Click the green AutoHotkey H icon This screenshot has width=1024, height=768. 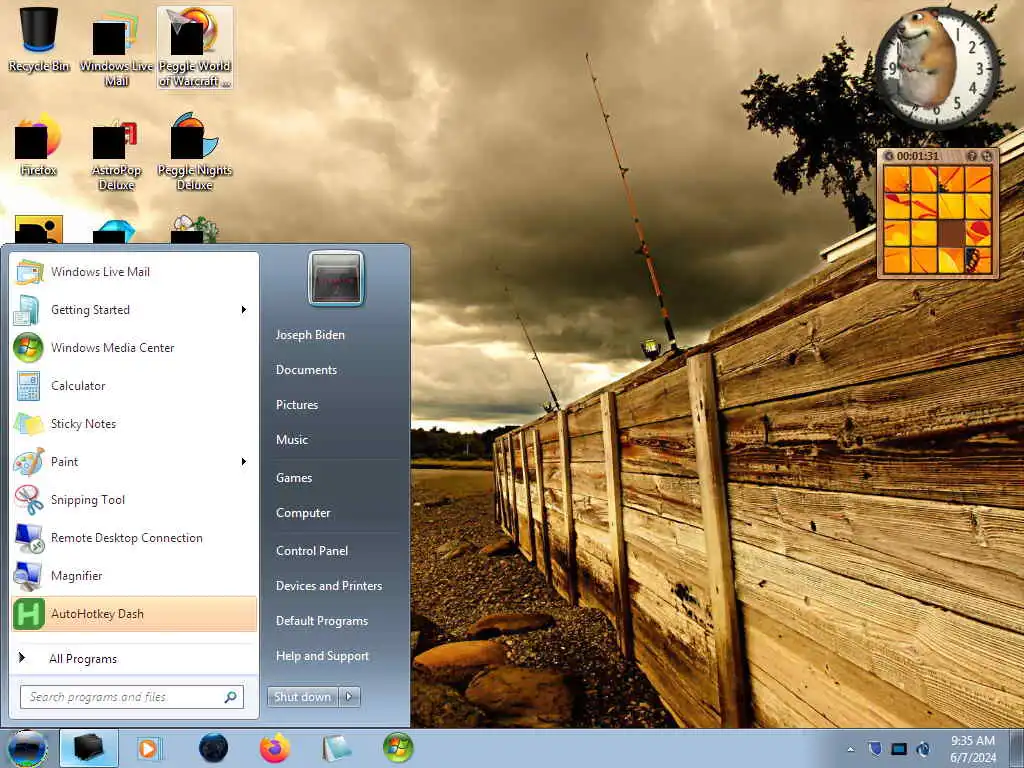click(x=29, y=614)
